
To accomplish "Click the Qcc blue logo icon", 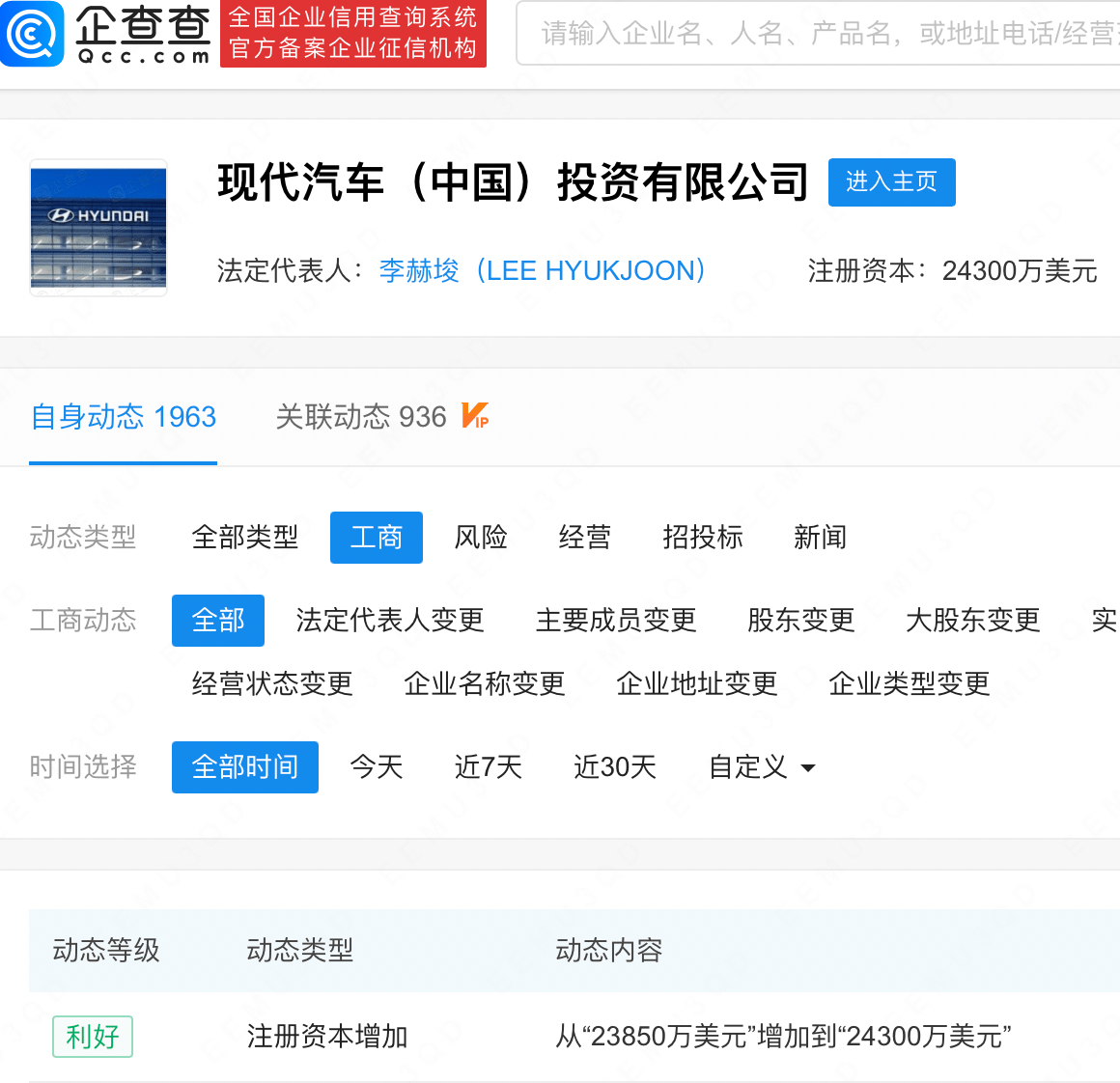I will [x=32, y=34].
